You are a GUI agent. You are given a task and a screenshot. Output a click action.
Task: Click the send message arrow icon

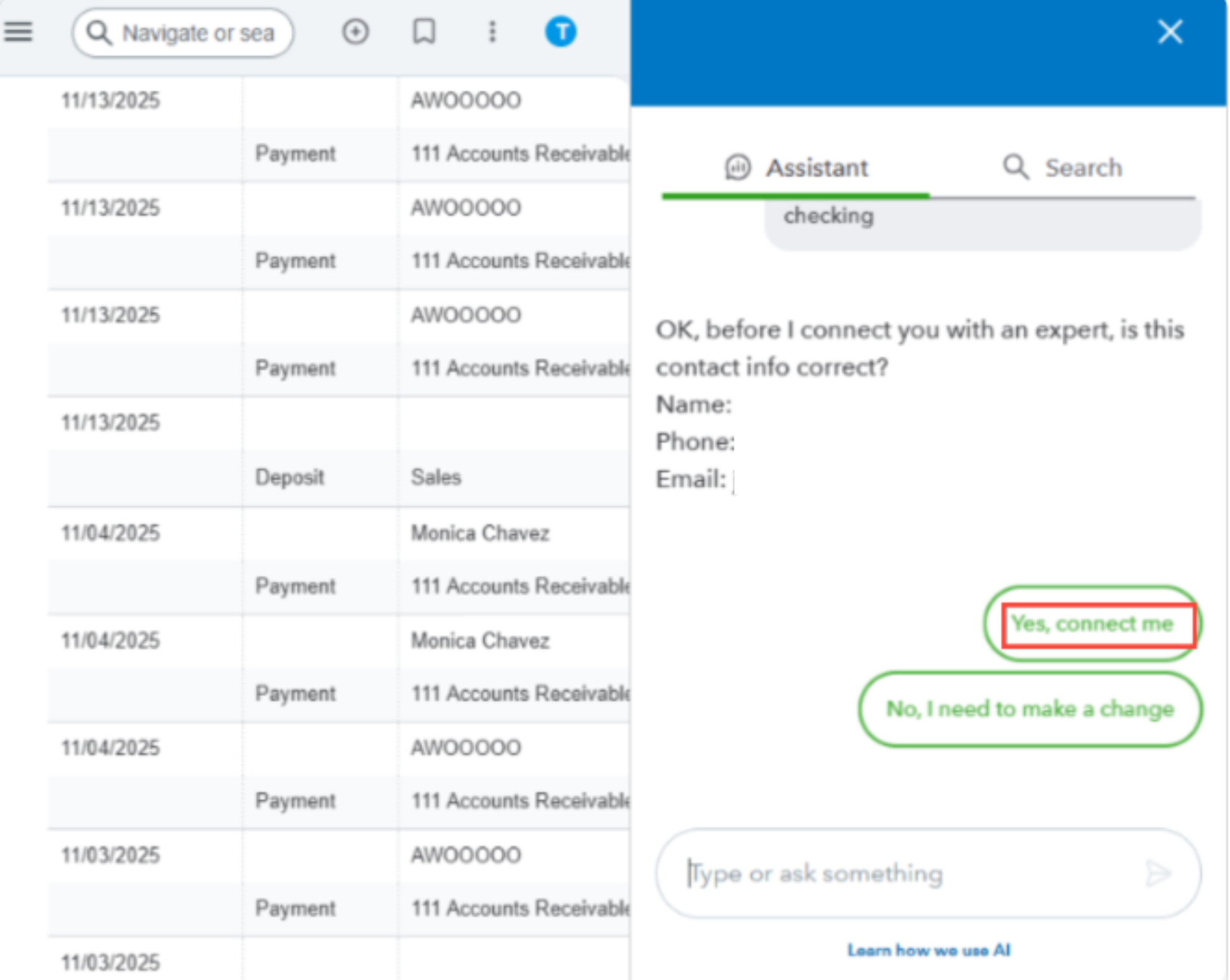pyautogui.click(x=1158, y=874)
